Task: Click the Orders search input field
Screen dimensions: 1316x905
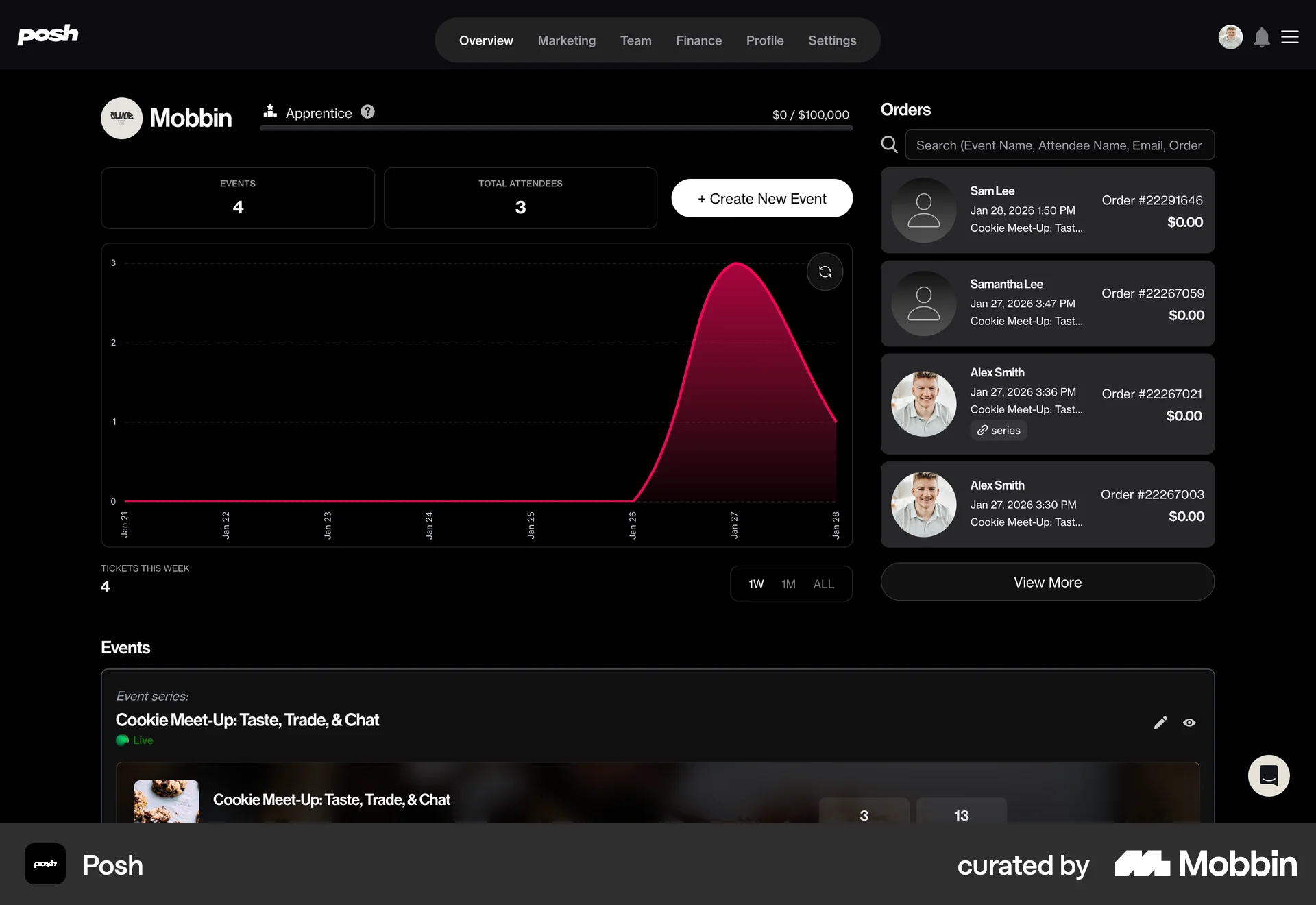Action: [x=1060, y=145]
